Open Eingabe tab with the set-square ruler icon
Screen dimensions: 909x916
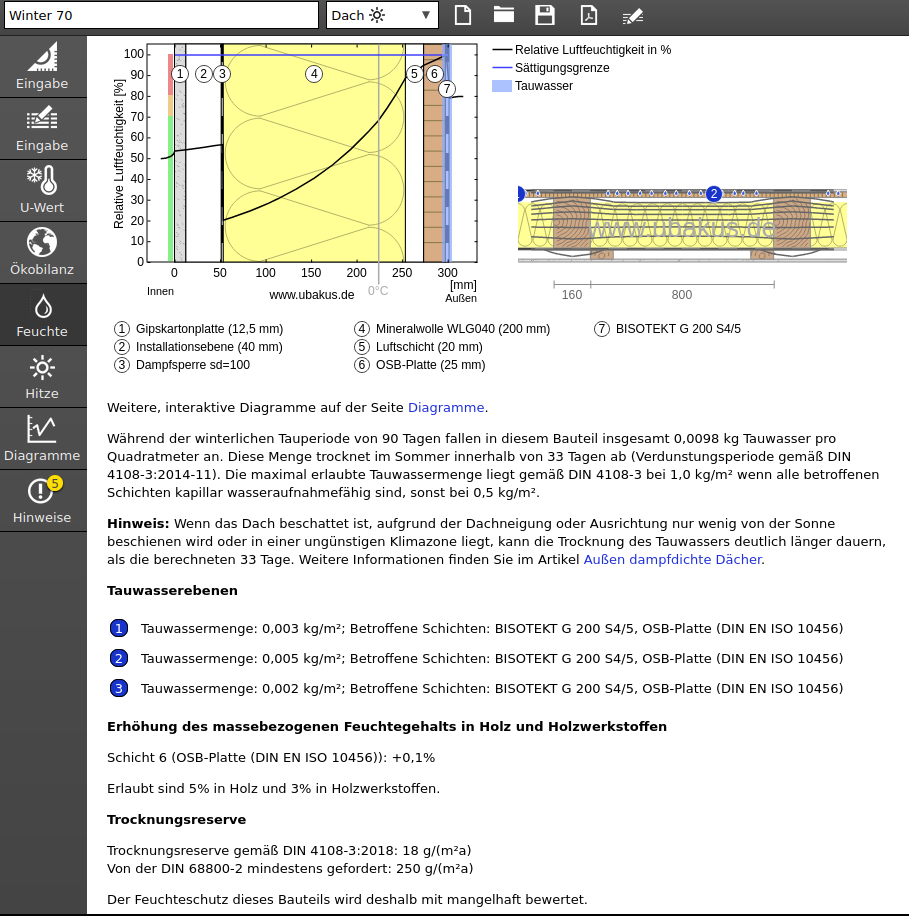(x=42, y=66)
